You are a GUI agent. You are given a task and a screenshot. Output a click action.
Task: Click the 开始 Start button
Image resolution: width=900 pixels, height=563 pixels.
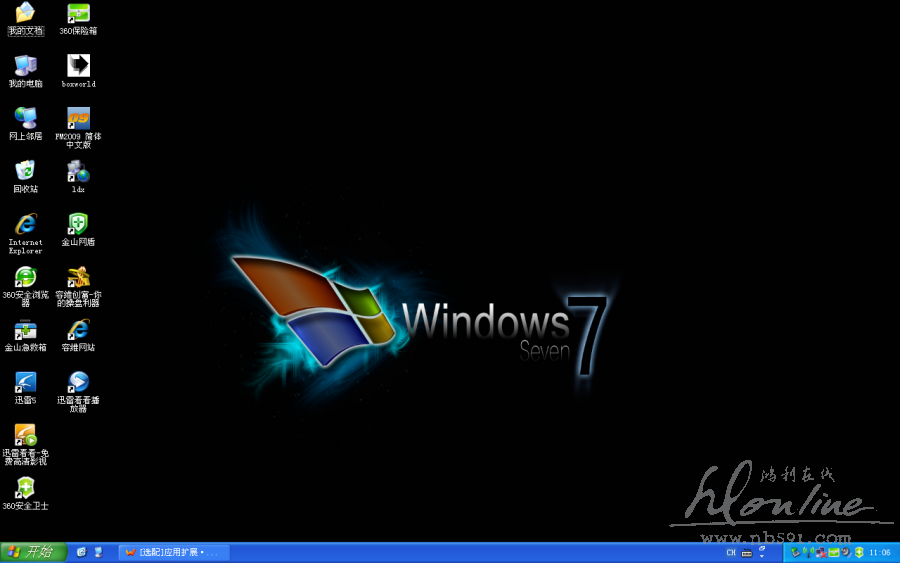(33, 552)
